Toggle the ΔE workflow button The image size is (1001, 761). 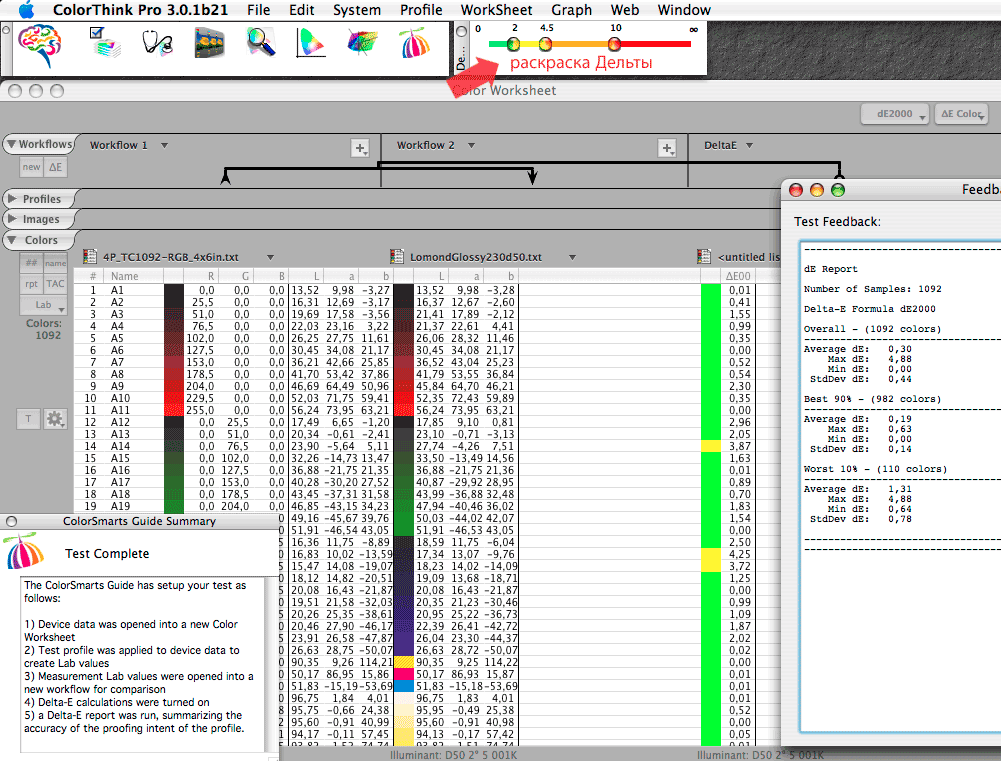[56, 167]
